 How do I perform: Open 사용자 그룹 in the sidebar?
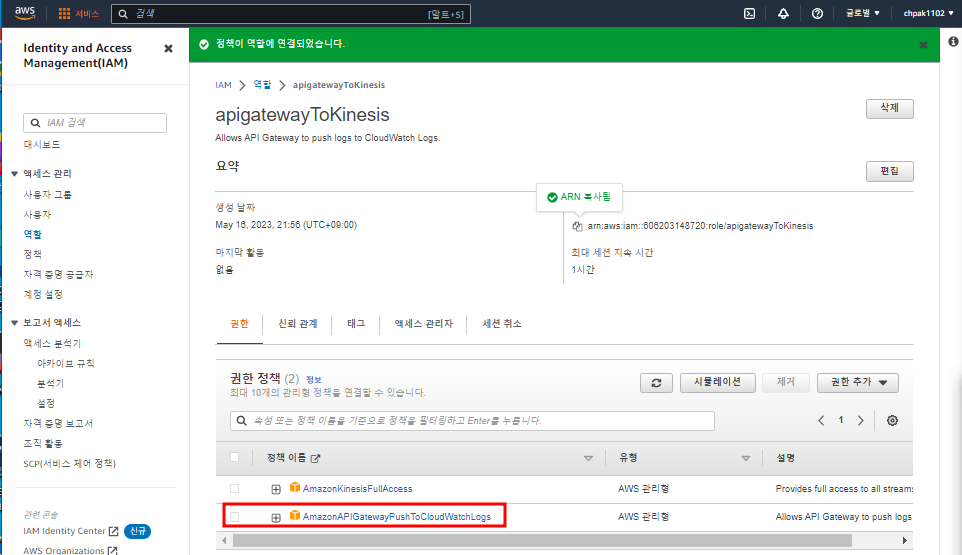pos(47,194)
